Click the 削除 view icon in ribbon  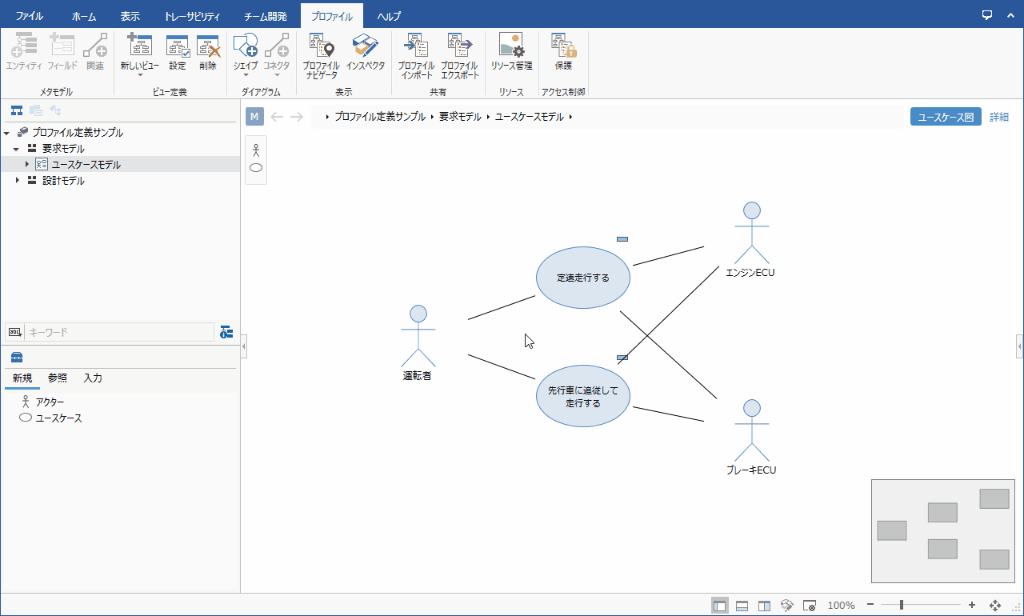tap(207, 52)
